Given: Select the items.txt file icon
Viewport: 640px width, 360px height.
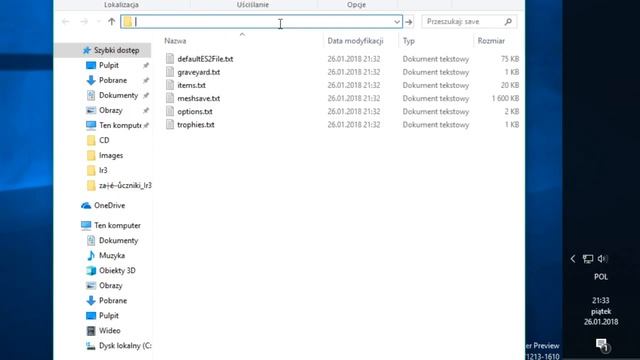Looking at the screenshot, I should coord(170,85).
